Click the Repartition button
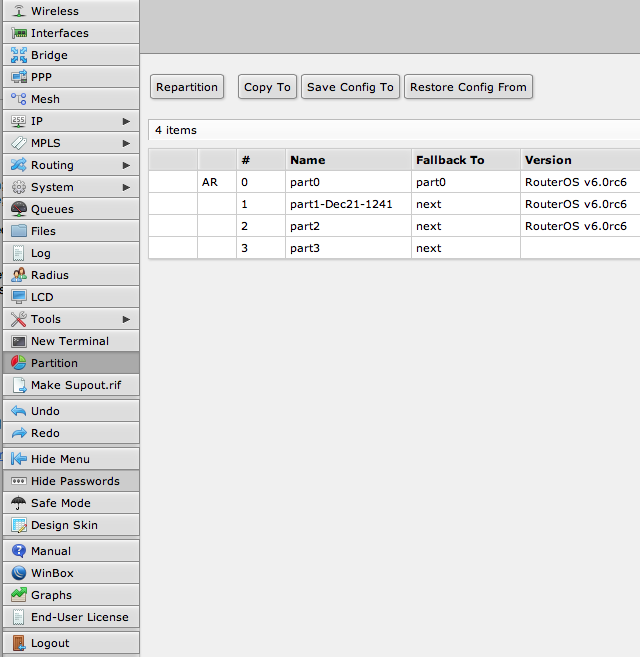The height and width of the screenshot is (657, 640). click(187, 87)
